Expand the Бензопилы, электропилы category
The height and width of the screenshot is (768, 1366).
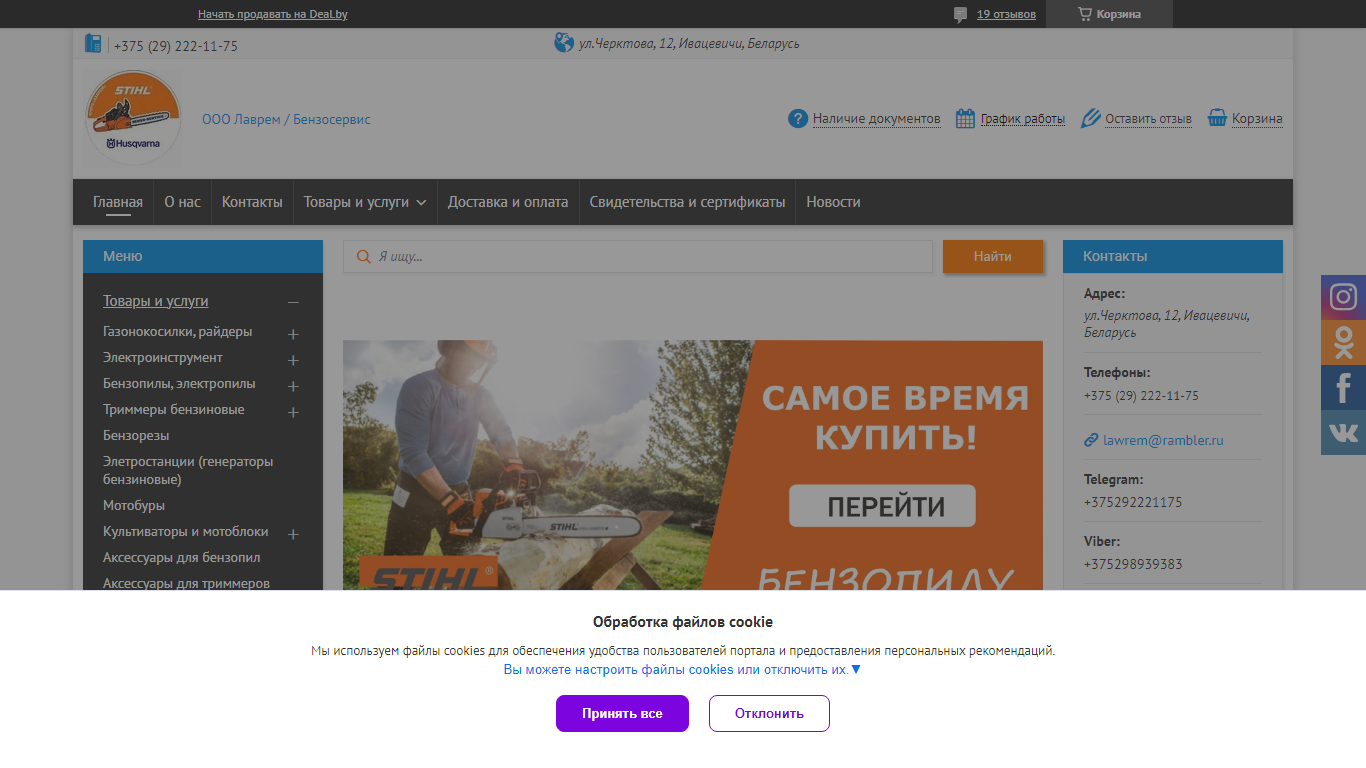[293, 386]
